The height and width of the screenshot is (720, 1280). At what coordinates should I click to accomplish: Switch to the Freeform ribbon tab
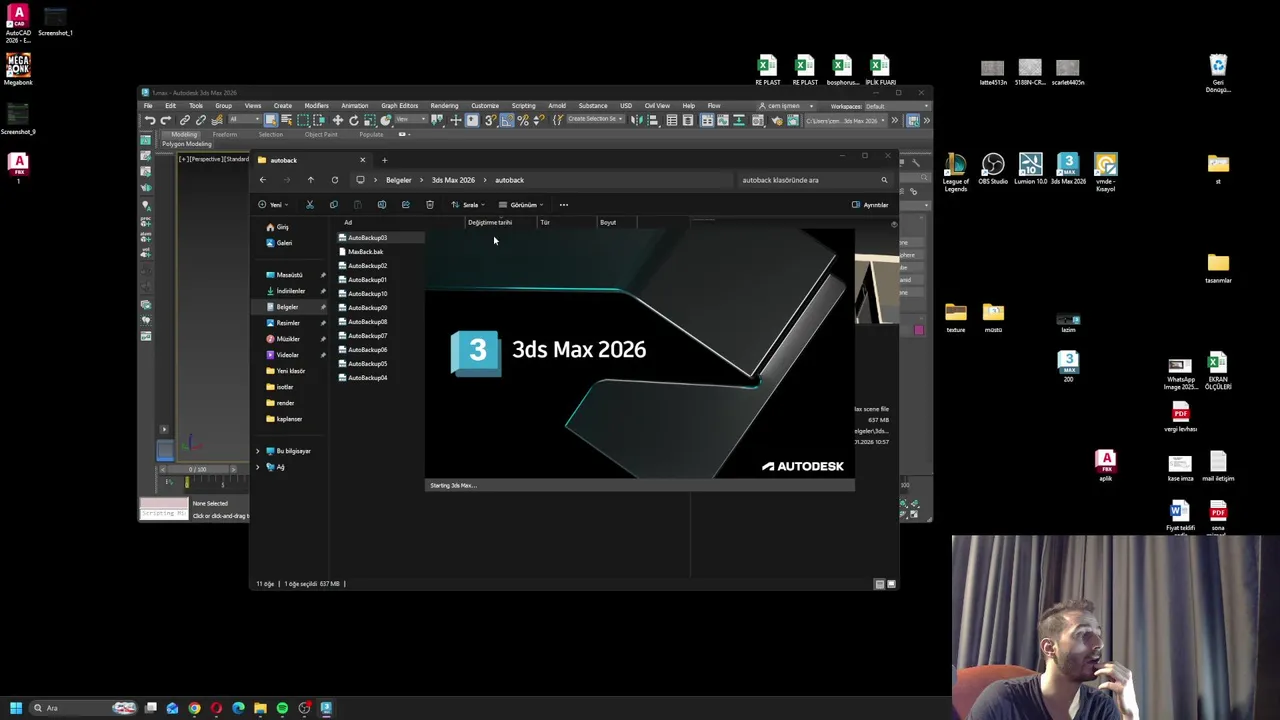(x=225, y=134)
